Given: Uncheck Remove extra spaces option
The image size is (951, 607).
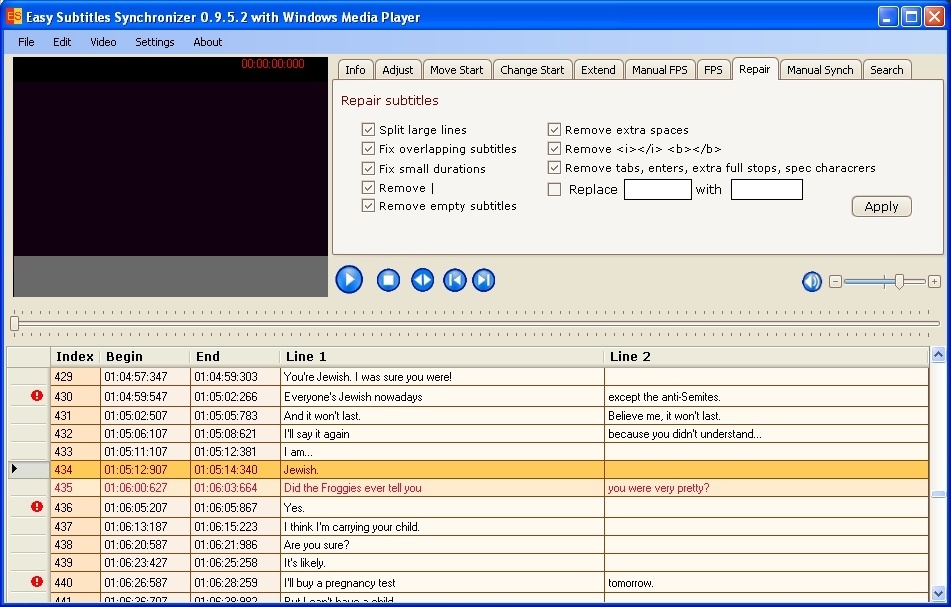Looking at the screenshot, I should click(554, 129).
